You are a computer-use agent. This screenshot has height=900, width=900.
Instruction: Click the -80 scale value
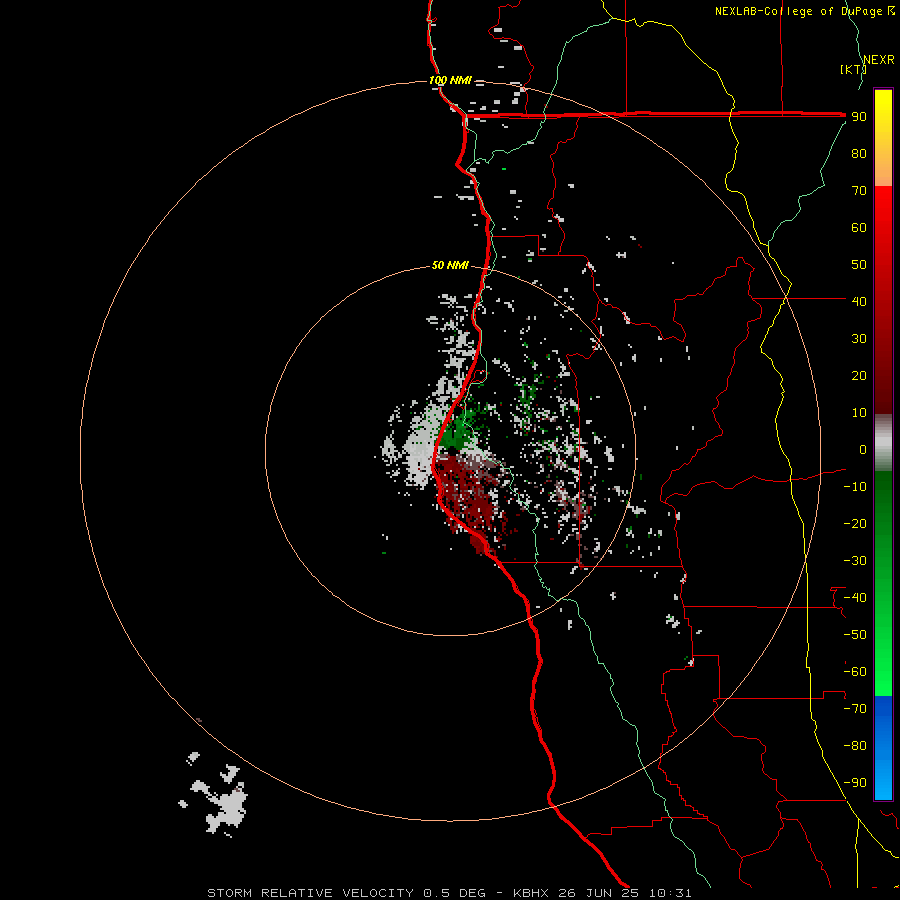coord(855,746)
